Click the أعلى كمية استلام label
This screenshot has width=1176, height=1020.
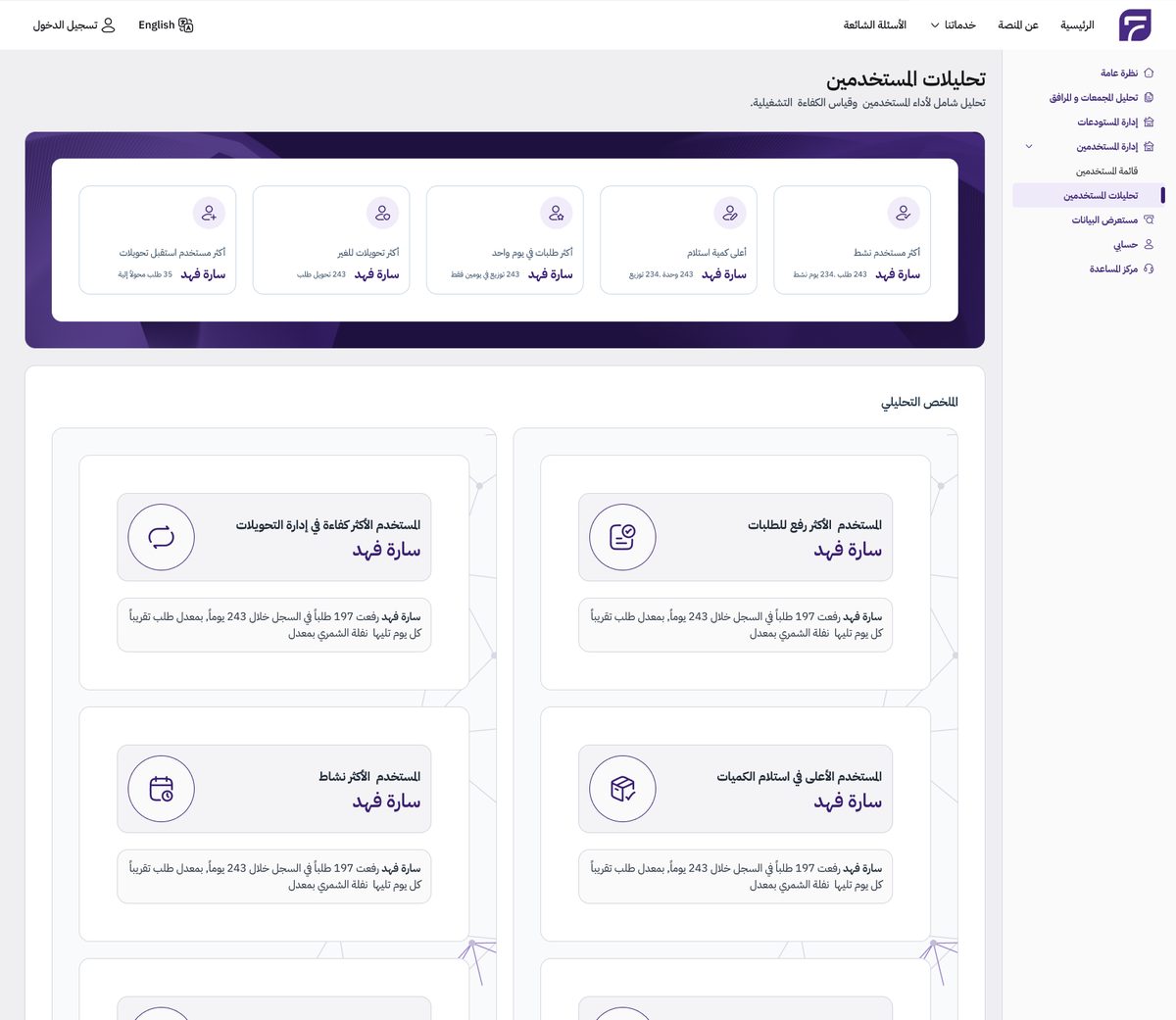coord(716,253)
